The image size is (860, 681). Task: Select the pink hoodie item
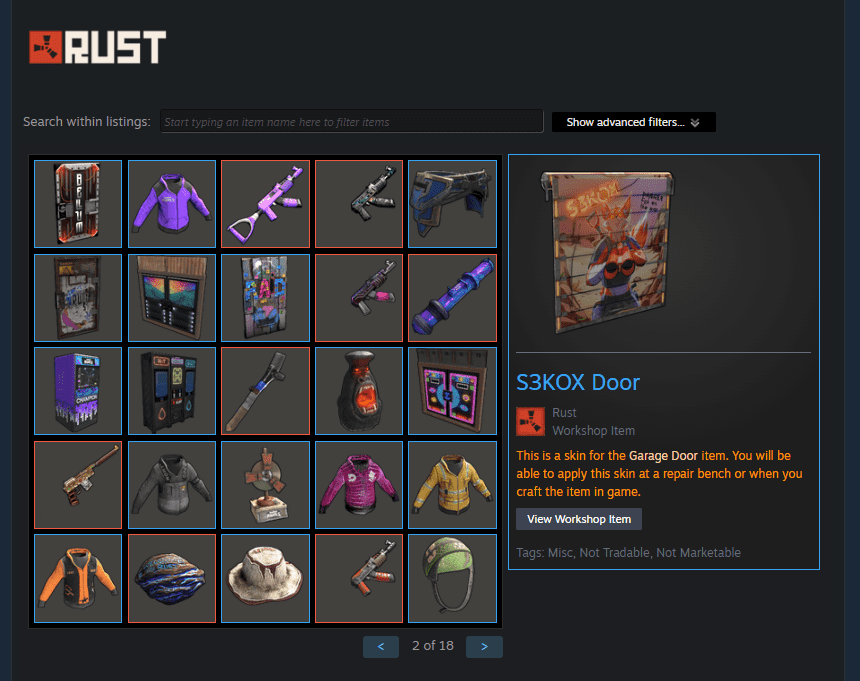359,485
